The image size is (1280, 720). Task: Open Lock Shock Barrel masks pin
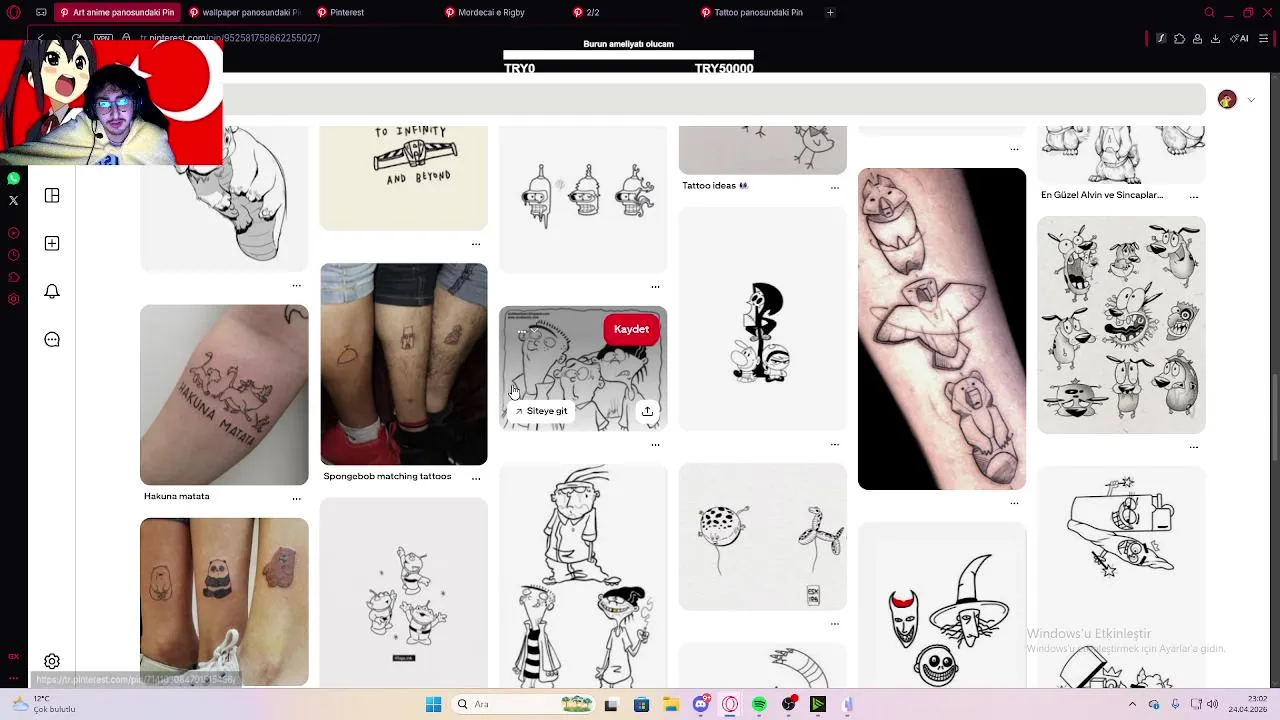[x=942, y=606]
